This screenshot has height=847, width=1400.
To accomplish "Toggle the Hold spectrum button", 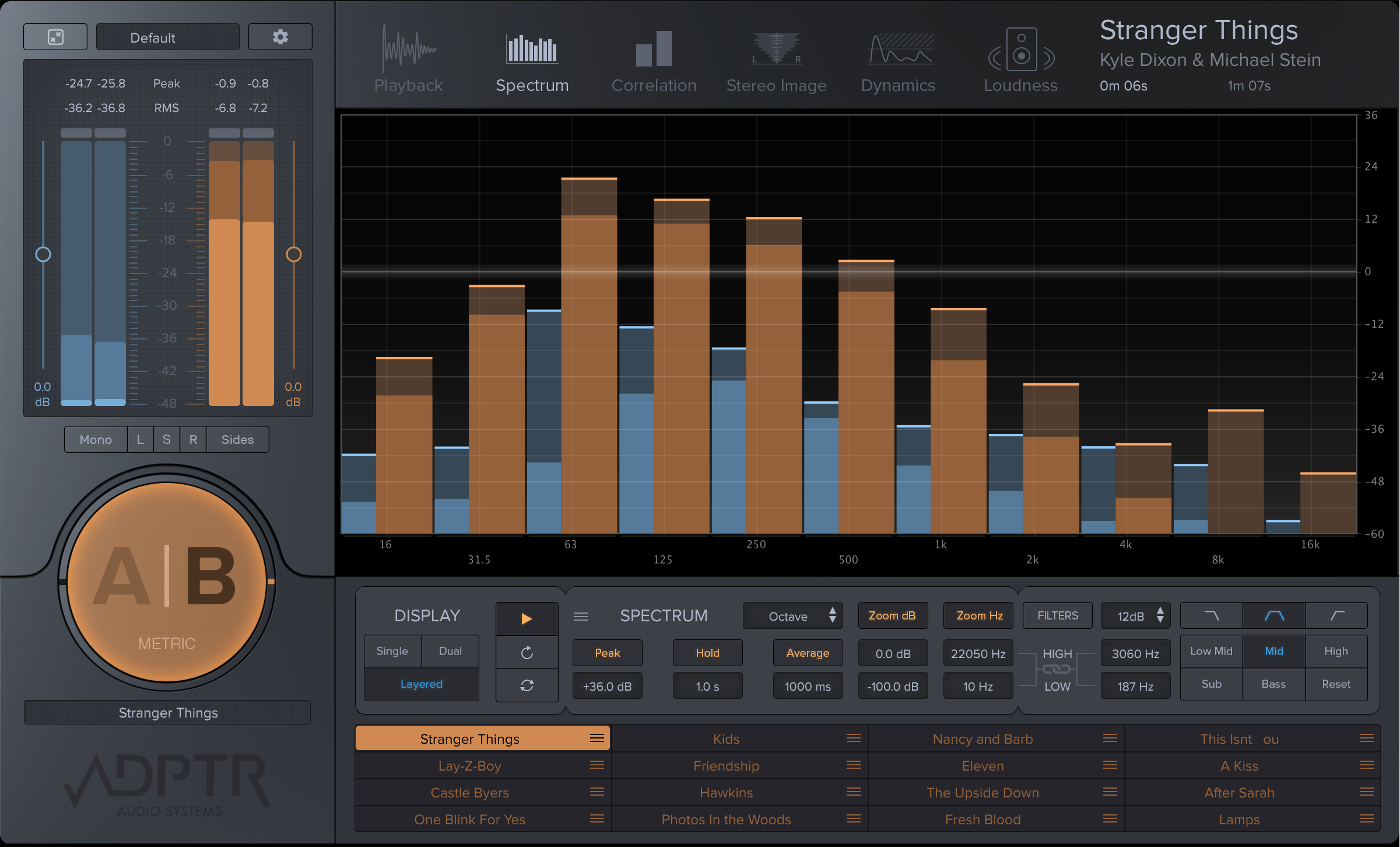I will (x=707, y=653).
